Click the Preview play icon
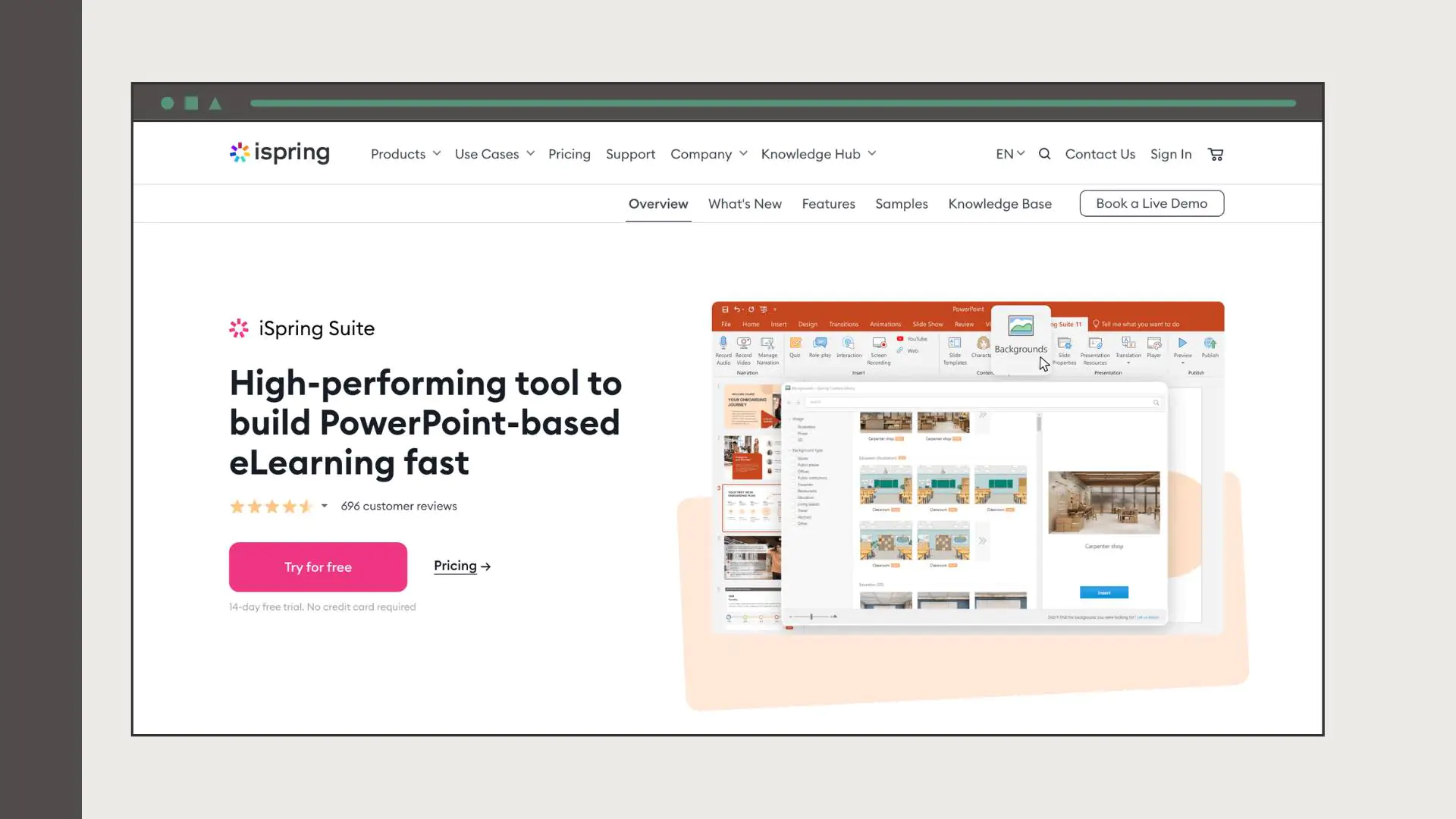The width and height of the screenshot is (1456, 819). 1182,344
